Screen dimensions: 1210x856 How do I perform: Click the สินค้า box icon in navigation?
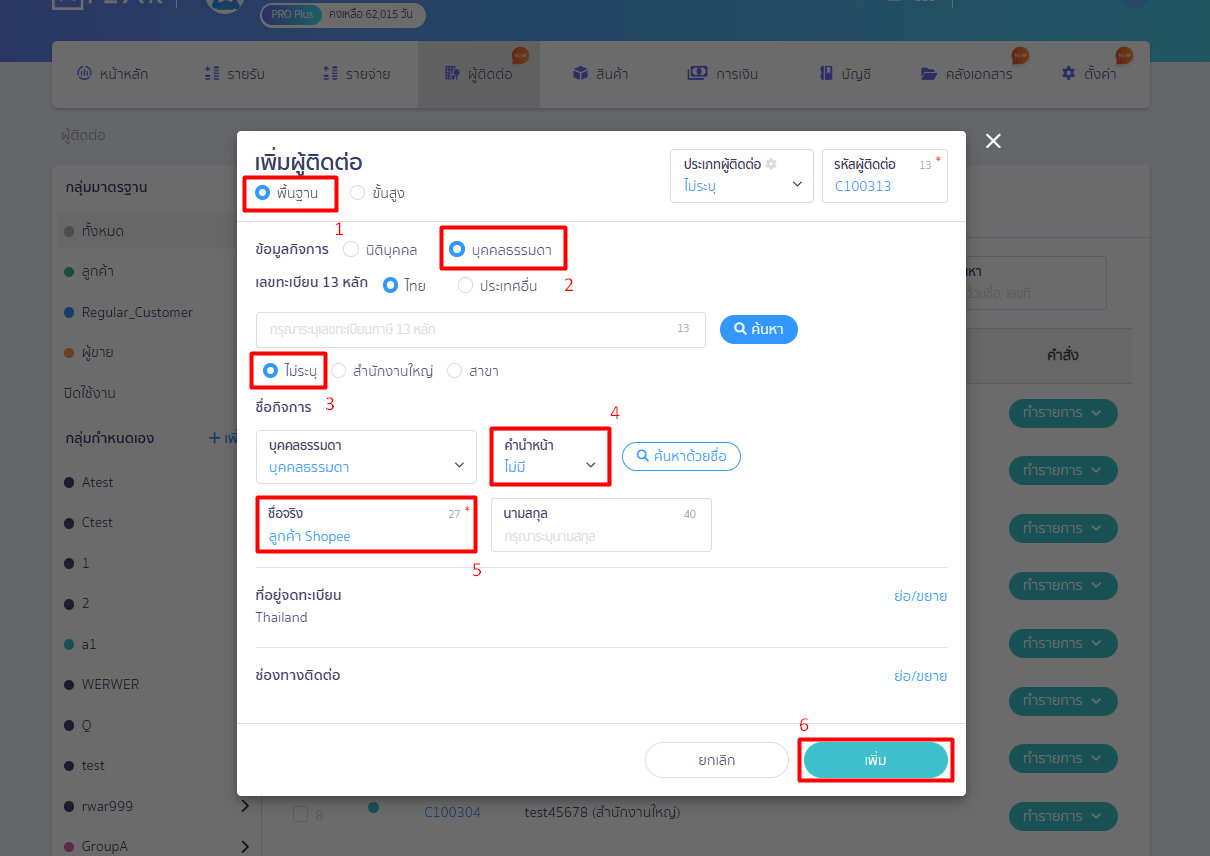[x=580, y=73]
